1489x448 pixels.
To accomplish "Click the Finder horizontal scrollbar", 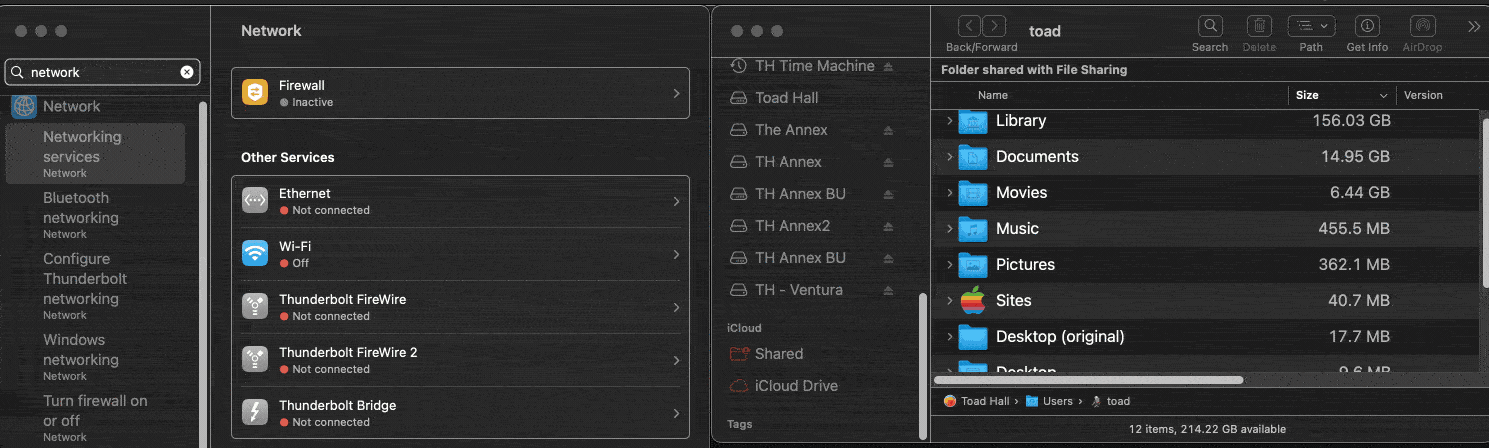I will click(x=1088, y=380).
